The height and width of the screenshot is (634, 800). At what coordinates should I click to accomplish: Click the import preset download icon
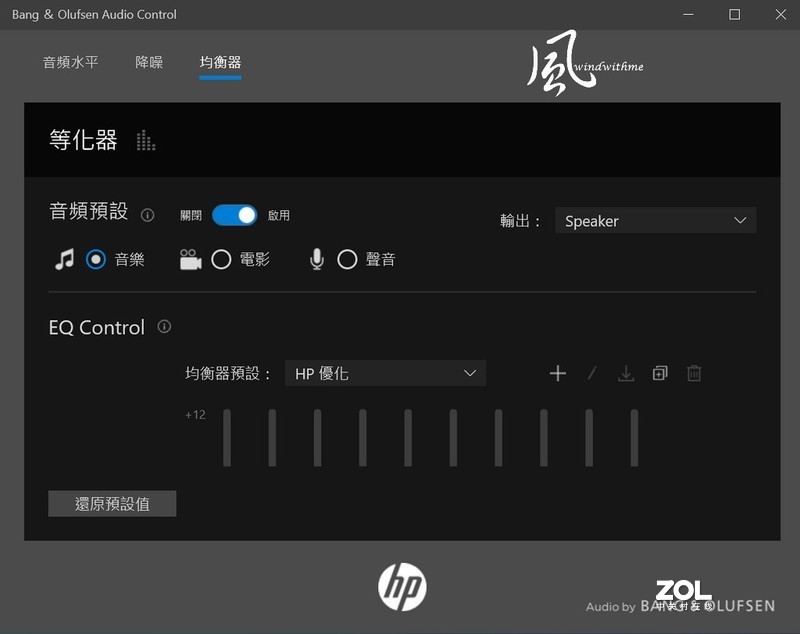[626, 373]
